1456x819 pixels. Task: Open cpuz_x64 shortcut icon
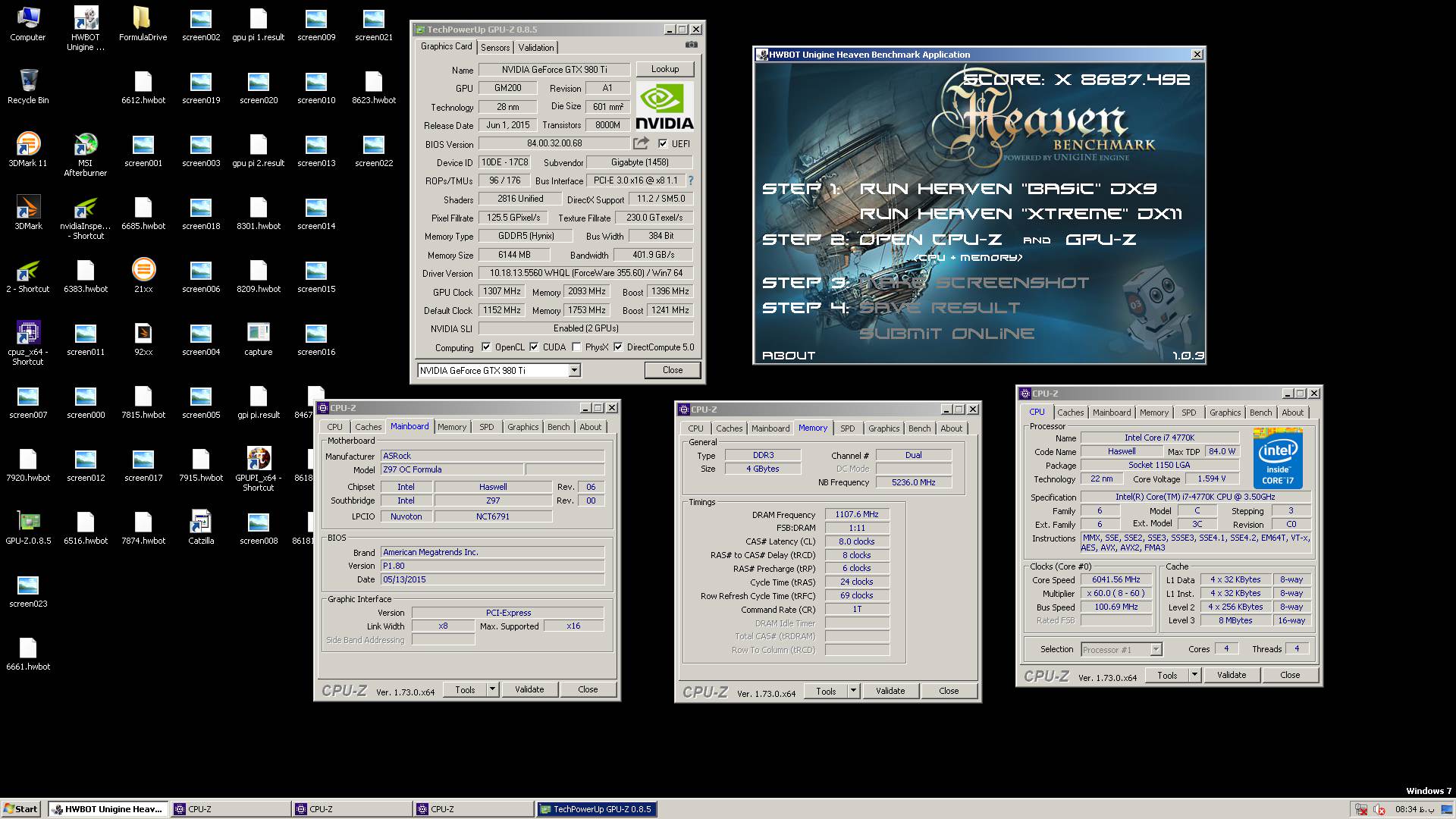(28, 344)
